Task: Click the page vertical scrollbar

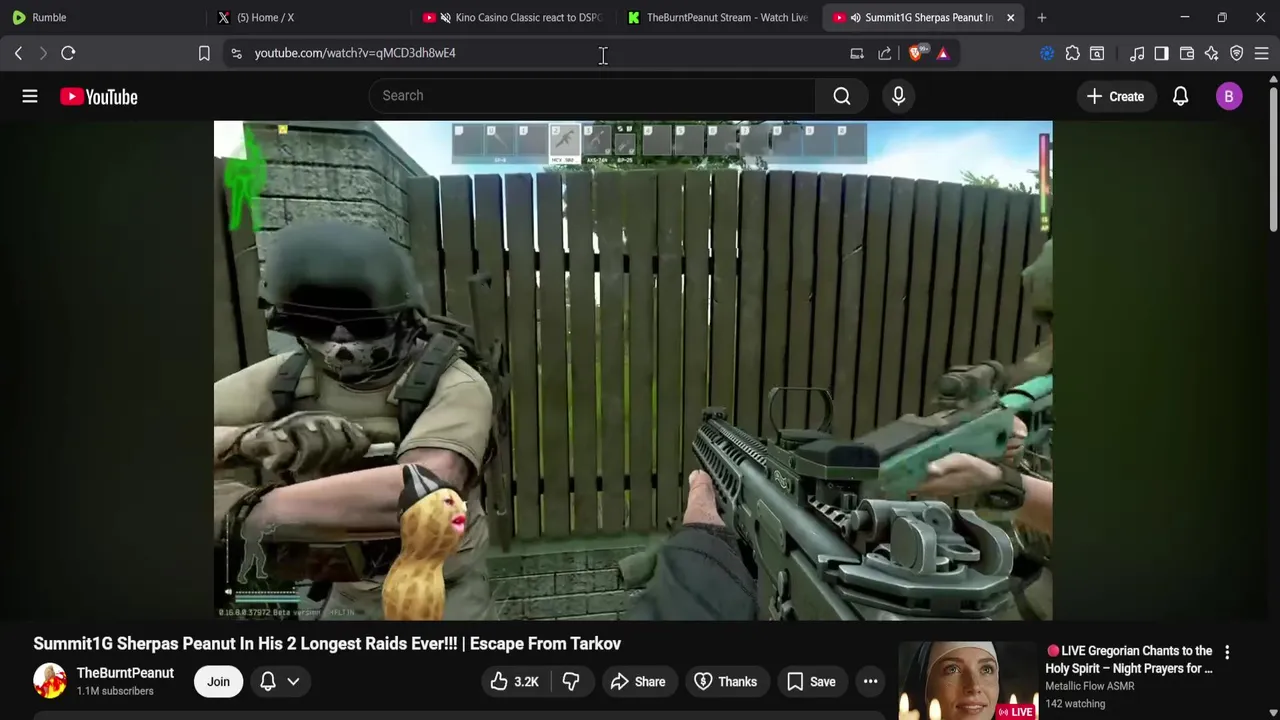Action: (1273, 160)
